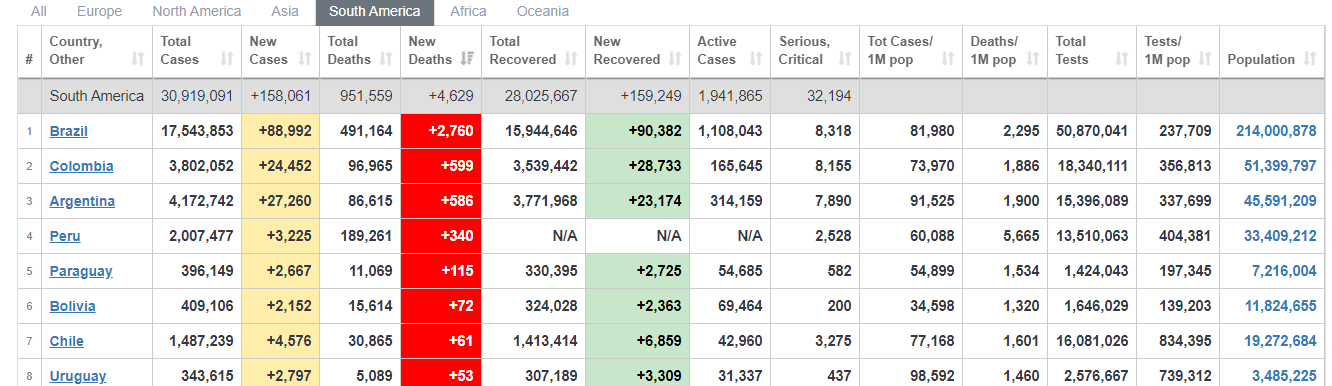Switch to the Oceania tab
The height and width of the screenshot is (386, 1332).
click(543, 12)
